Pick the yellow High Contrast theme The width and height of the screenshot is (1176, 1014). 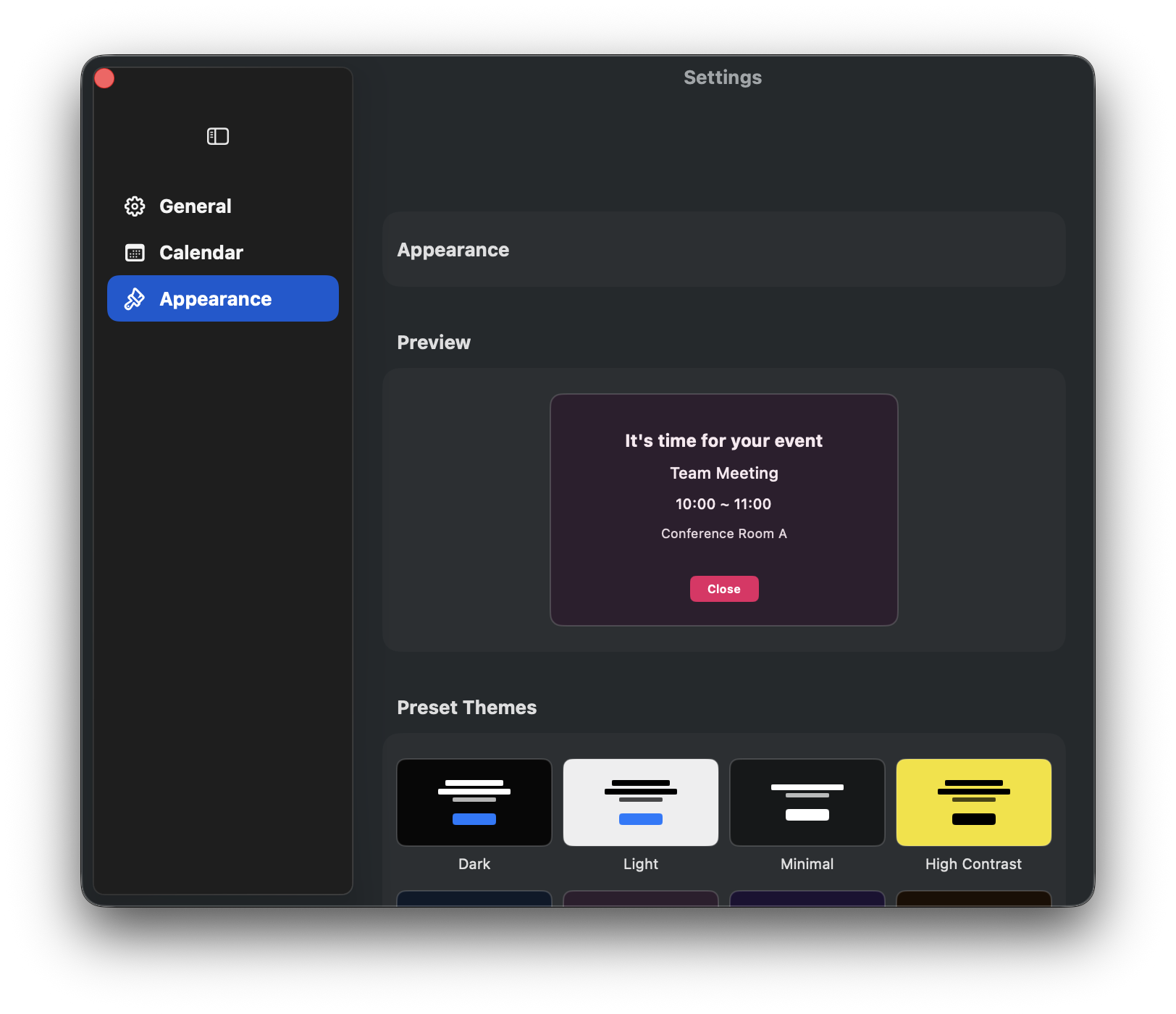974,803
